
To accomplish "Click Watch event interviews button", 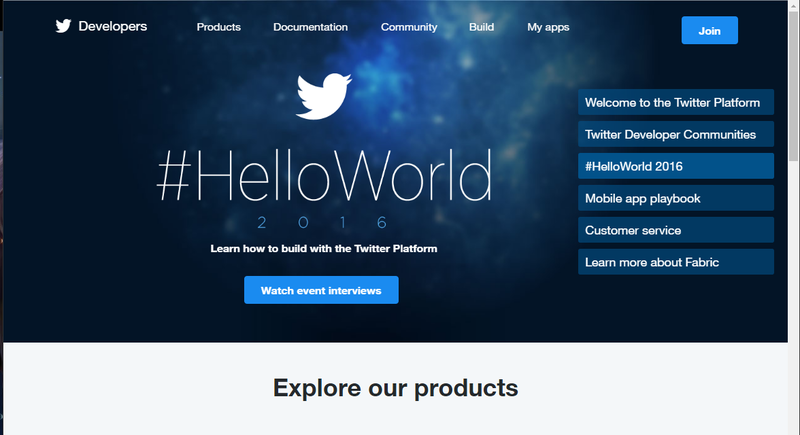I will tap(321, 290).
